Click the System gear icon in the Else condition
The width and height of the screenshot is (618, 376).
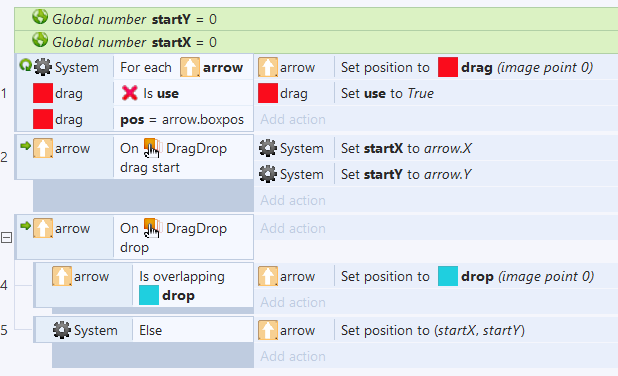[62, 330]
